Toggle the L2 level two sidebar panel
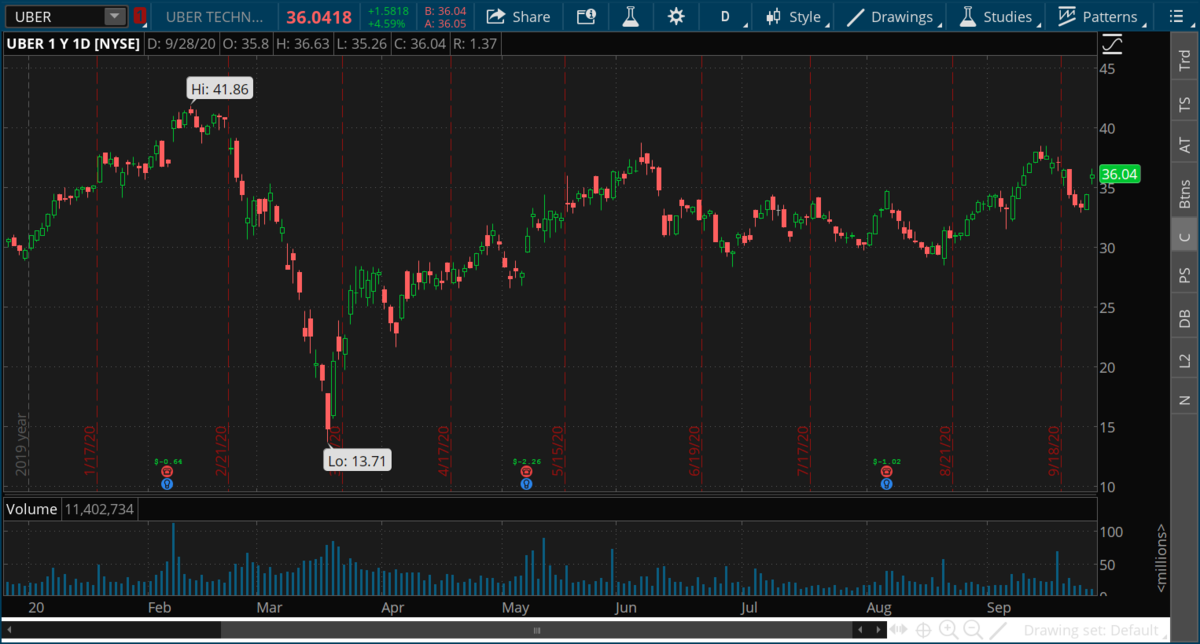 coord(1185,359)
